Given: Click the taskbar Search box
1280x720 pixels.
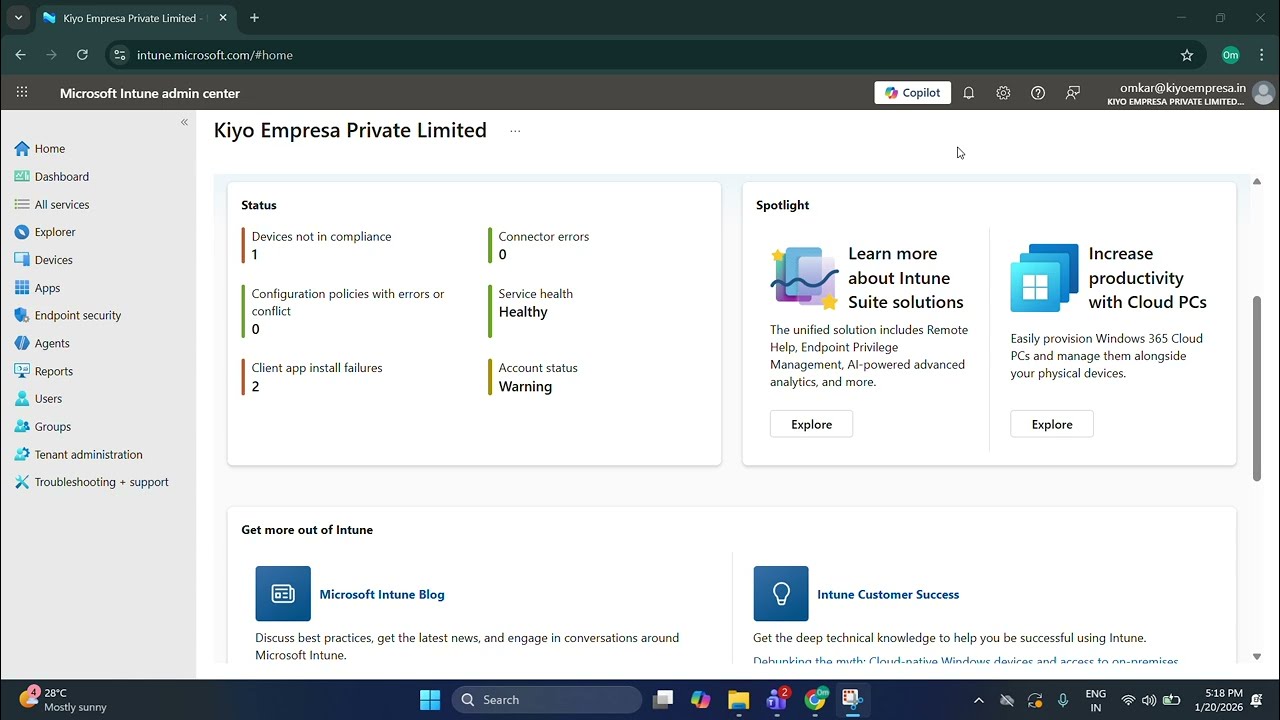Looking at the screenshot, I should click(547, 700).
